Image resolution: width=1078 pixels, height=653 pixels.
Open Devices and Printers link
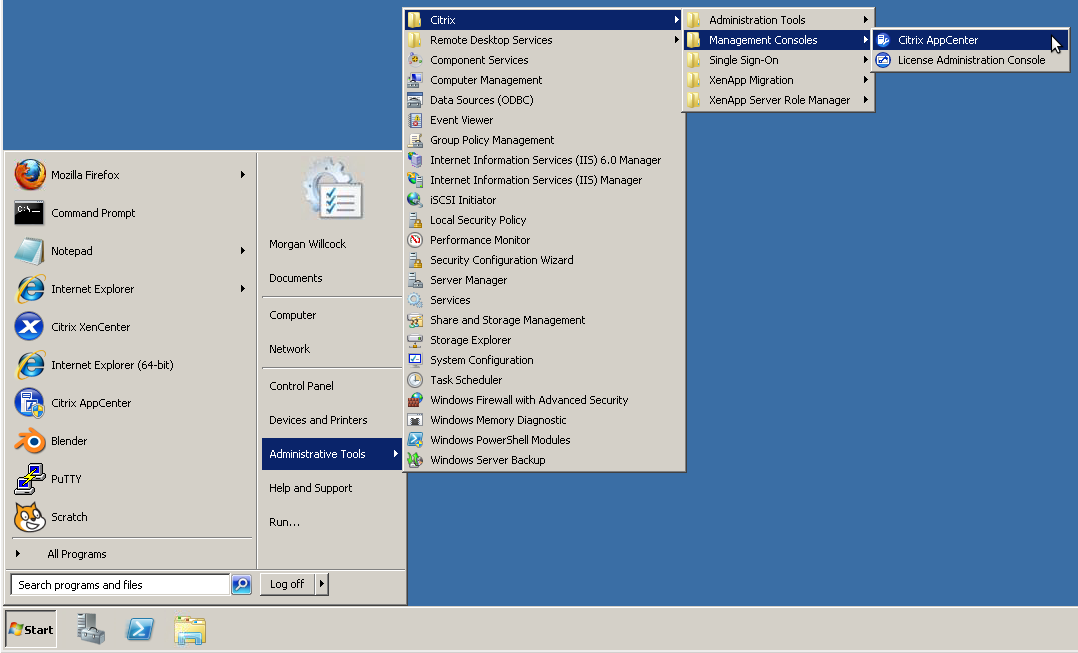click(x=318, y=420)
